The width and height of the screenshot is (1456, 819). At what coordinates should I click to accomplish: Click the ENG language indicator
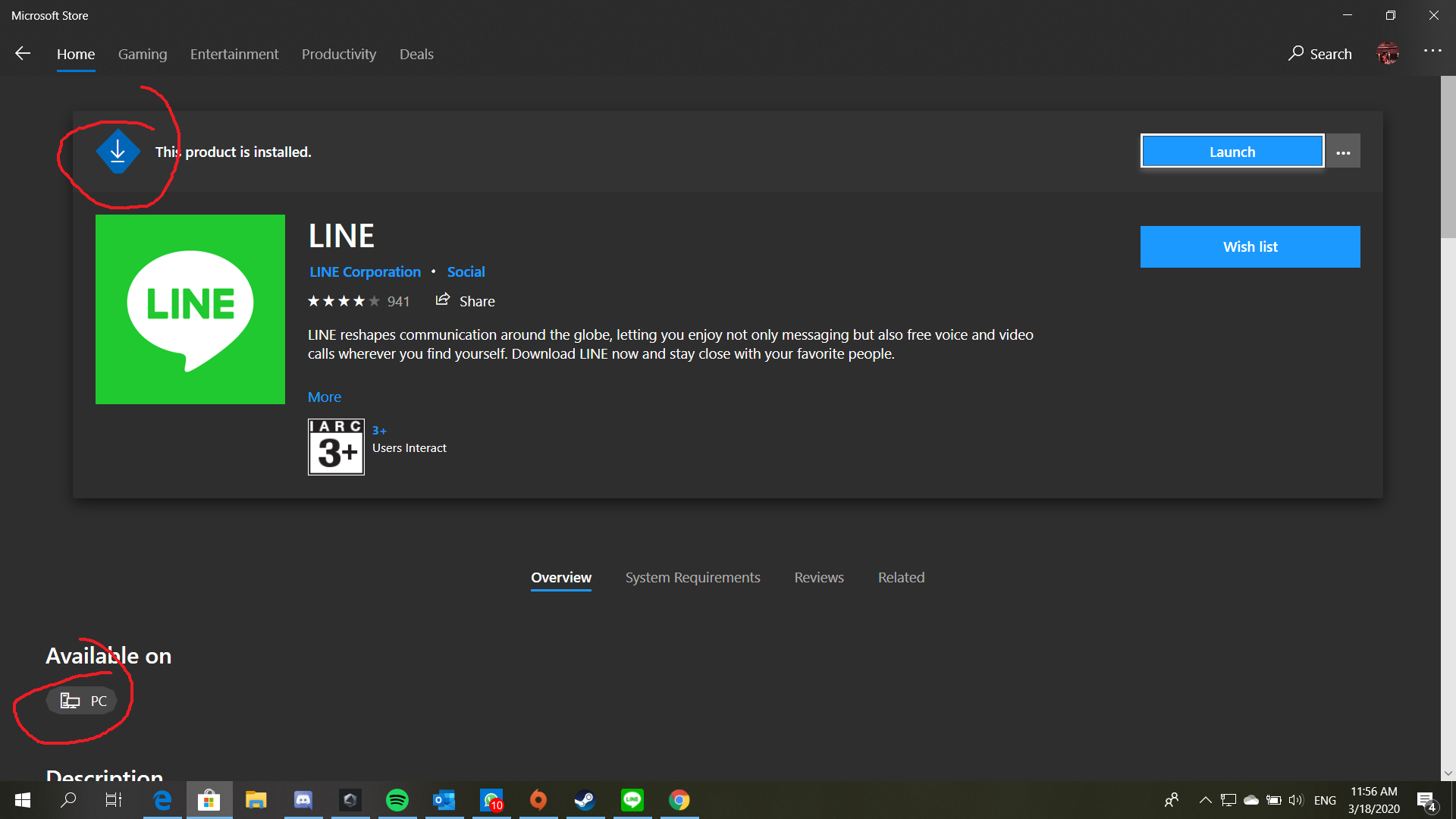click(1325, 800)
